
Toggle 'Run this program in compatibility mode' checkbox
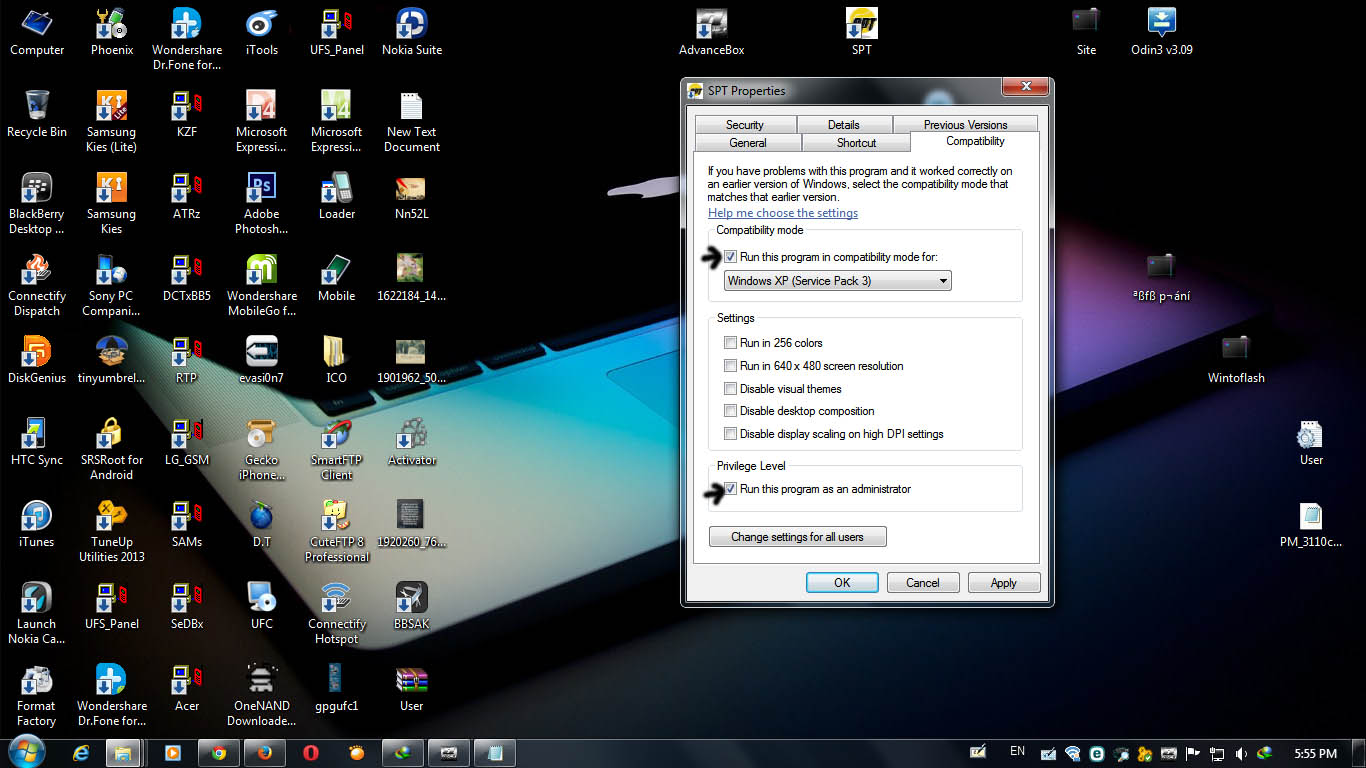pos(731,257)
